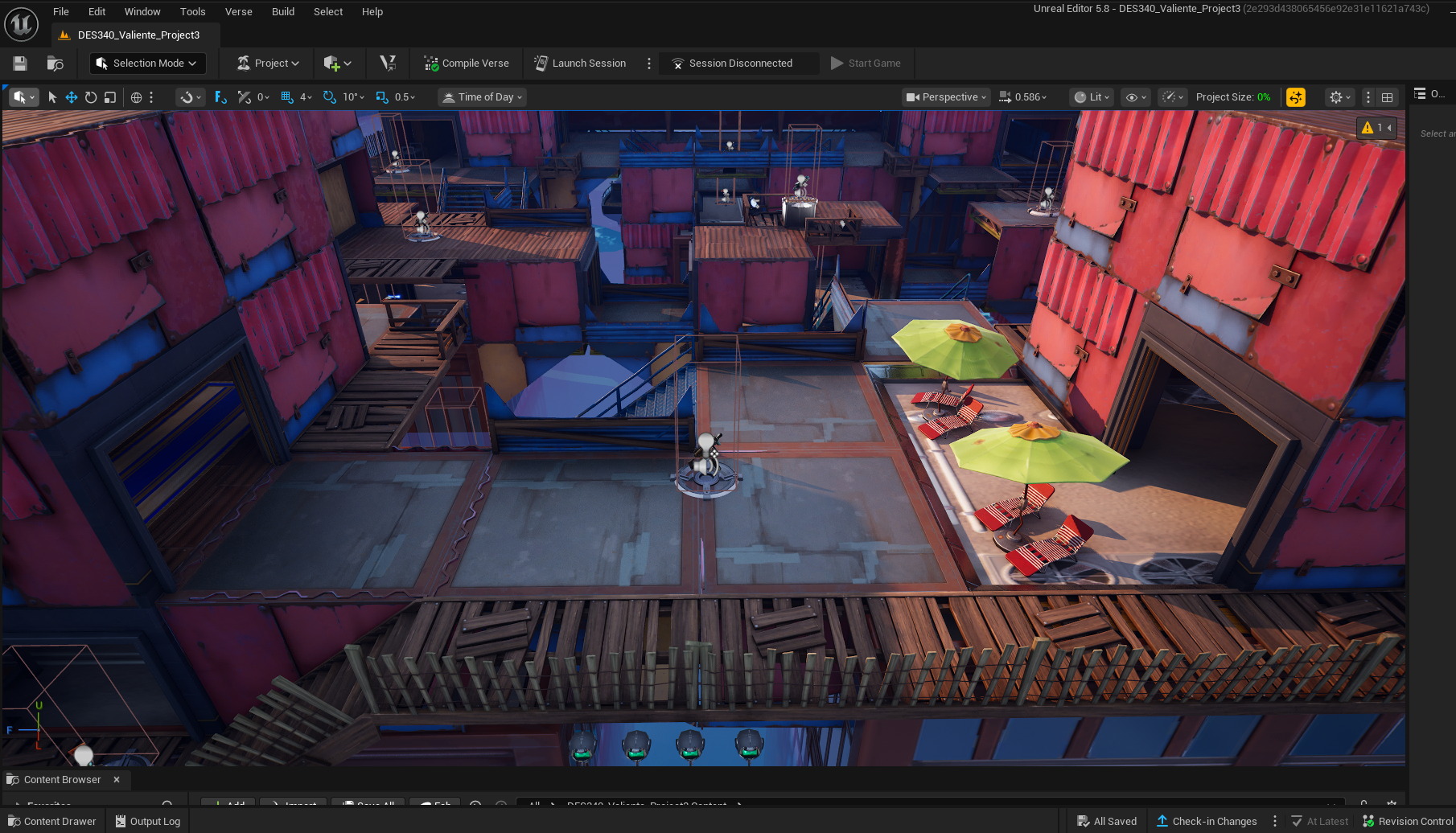Open viewport options three-dot menu
1456x833 pixels.
pos(1368,97)
